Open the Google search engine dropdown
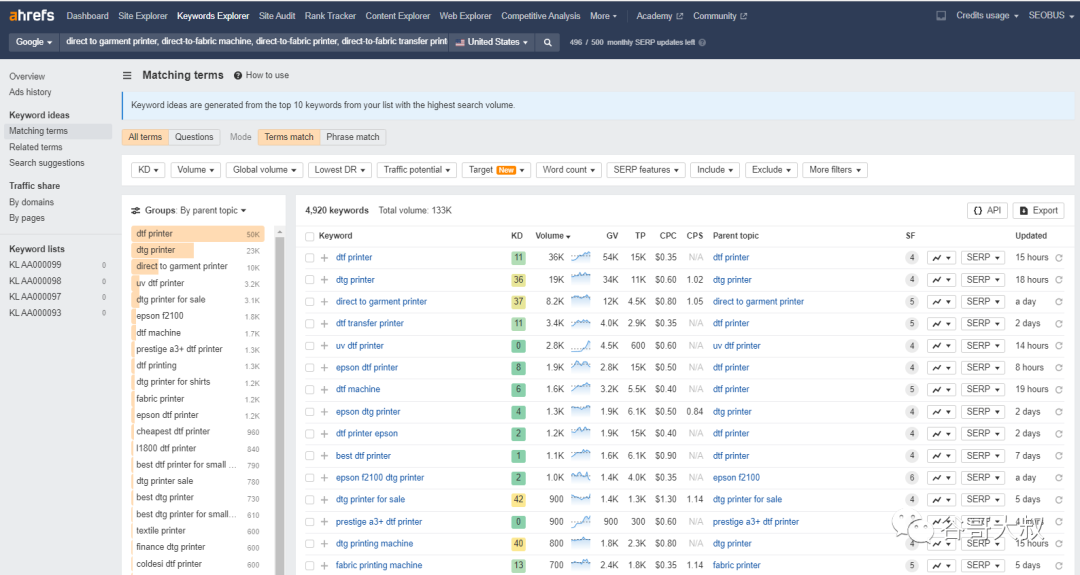 pyautogui.click(x=34, y=42)
